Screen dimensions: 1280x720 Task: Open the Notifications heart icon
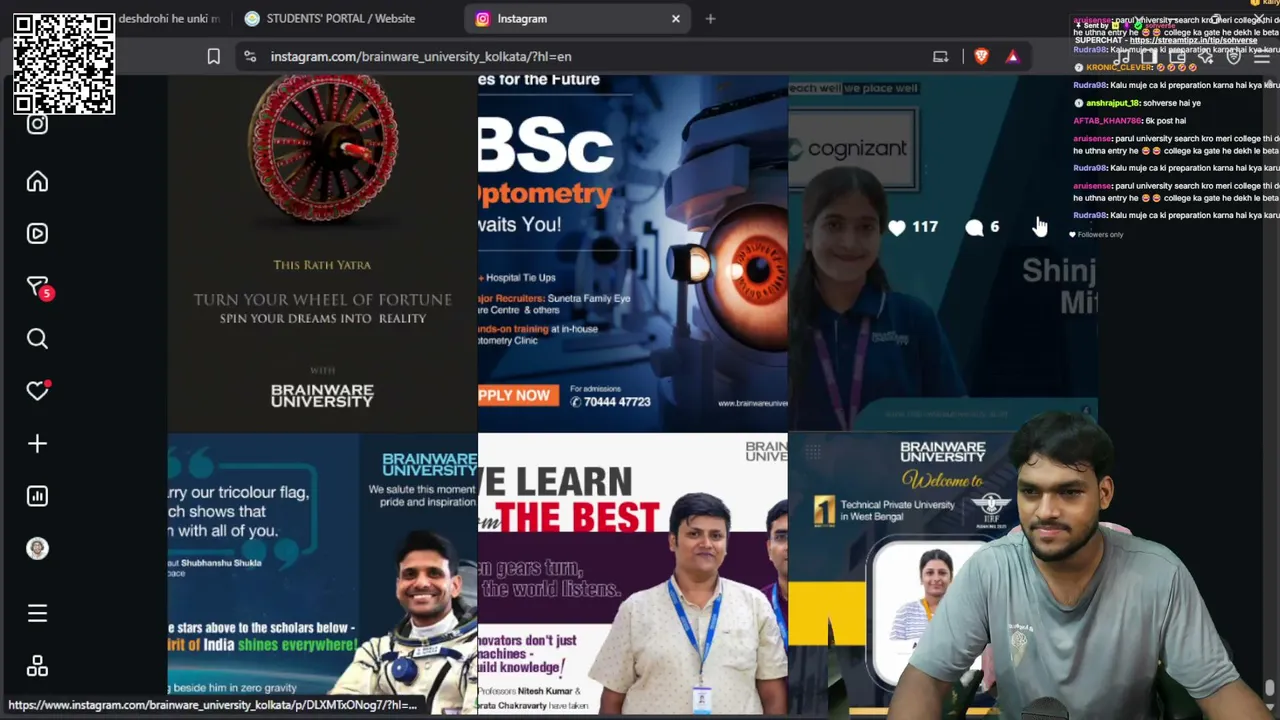pyautogui.click(x=38, y=391)
